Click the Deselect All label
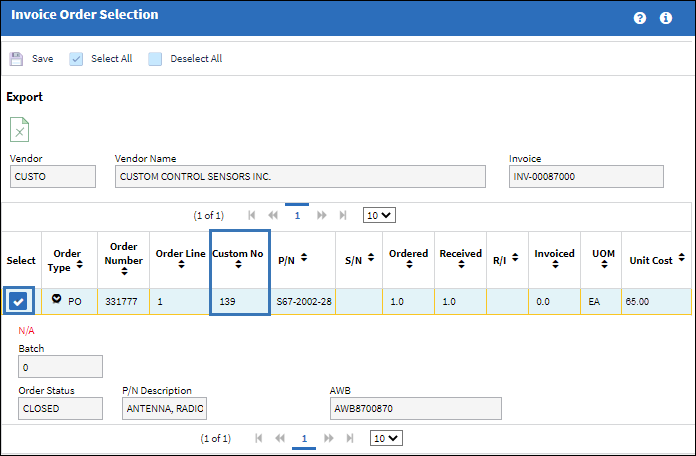This screenshot has height=456, width=696. click(196, 59)
